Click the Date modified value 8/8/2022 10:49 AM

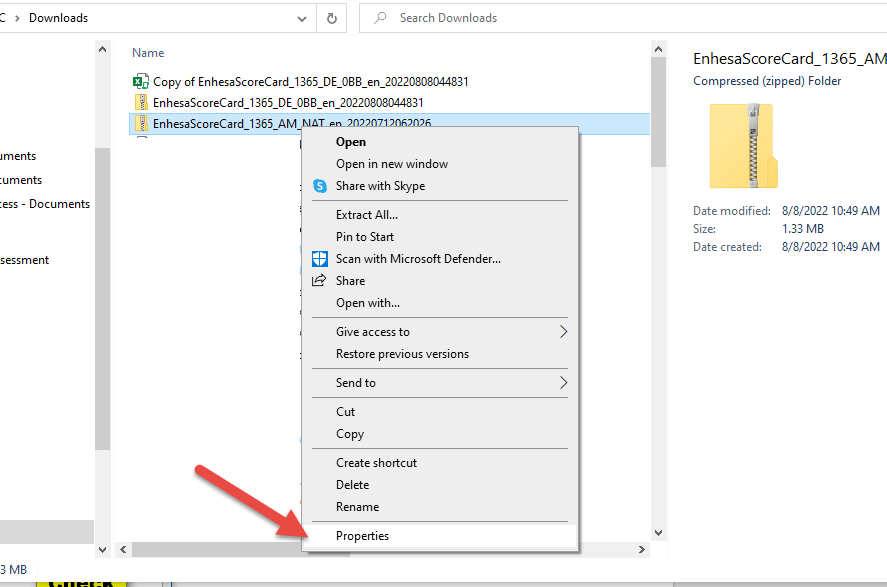(x=830, y=211)
